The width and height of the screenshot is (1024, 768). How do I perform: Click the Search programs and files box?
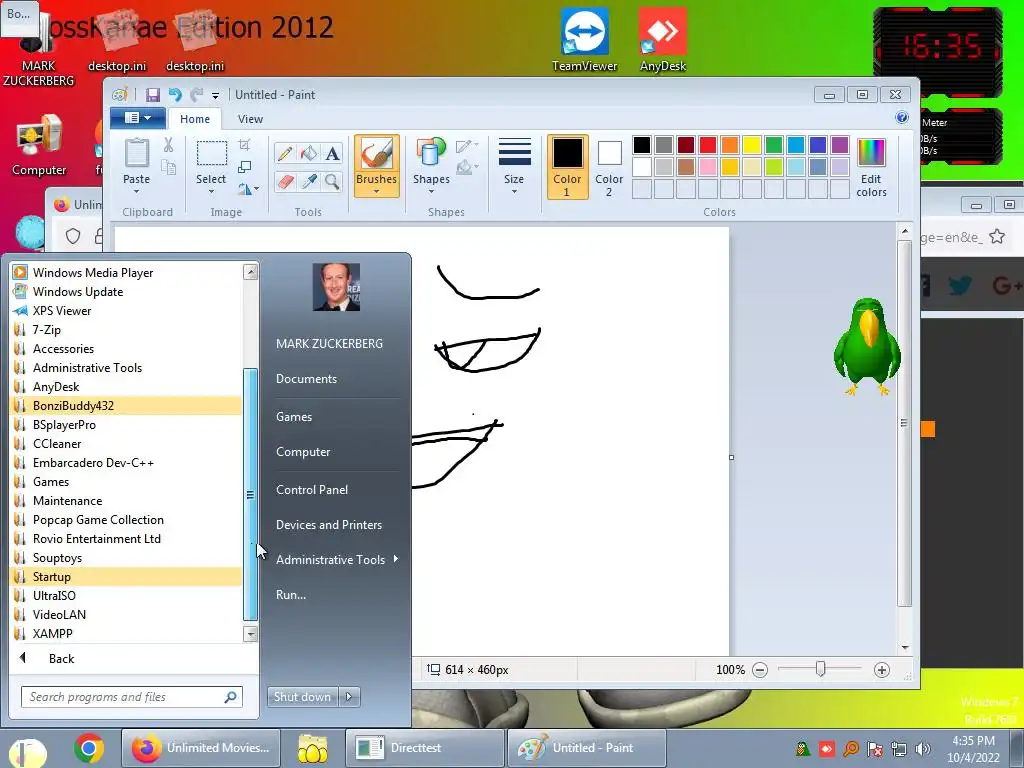(x=131, y=697)
